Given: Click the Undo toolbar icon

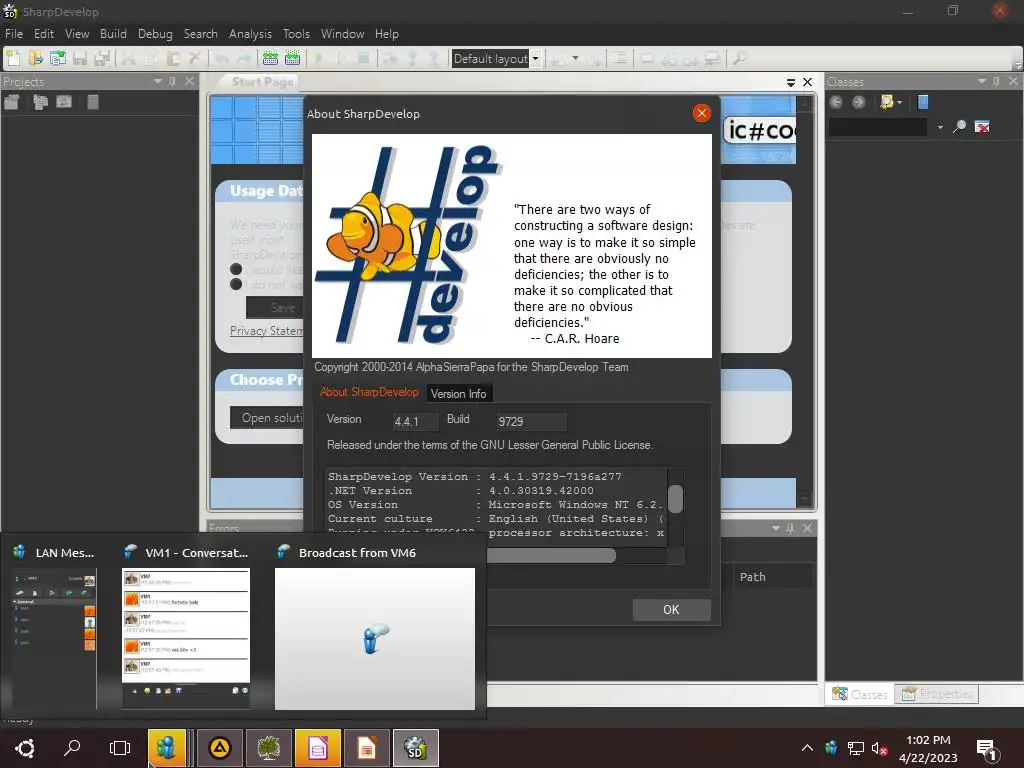Looking at the screenshot, I should (221, 59).
